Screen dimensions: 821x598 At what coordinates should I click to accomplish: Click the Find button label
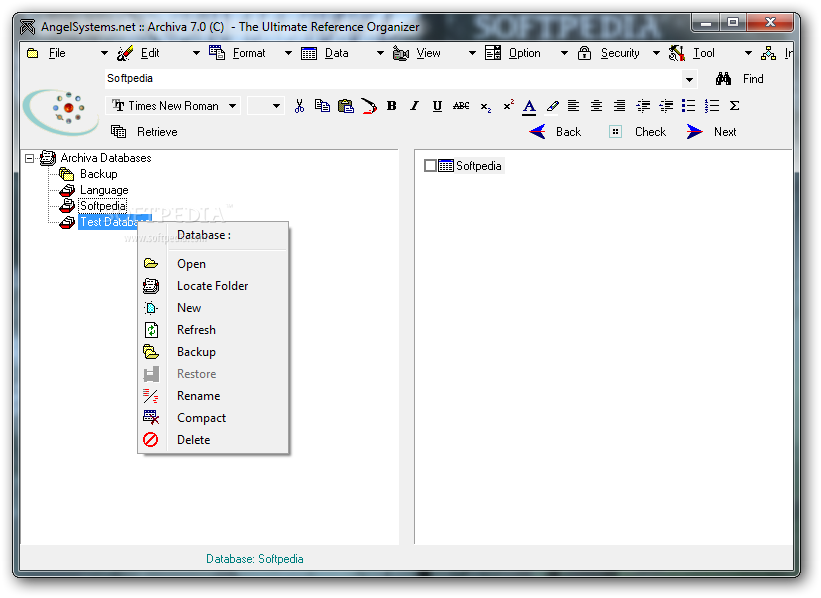coord(753,79)
